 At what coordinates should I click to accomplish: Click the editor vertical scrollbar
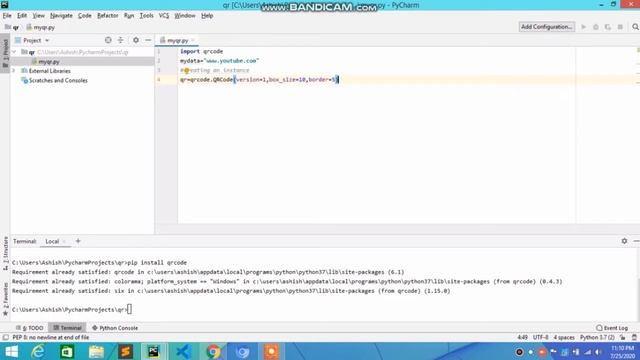pos(638,135)
